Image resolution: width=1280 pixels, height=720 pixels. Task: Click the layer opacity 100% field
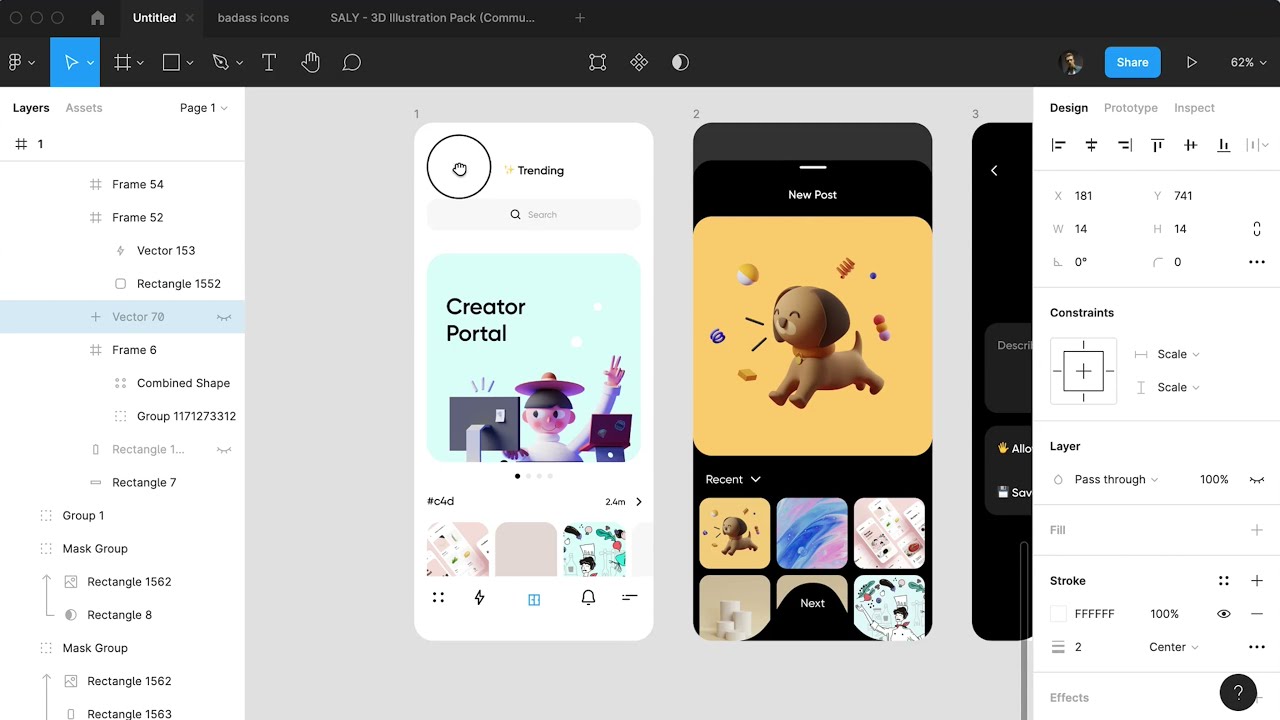[1214, 480]
